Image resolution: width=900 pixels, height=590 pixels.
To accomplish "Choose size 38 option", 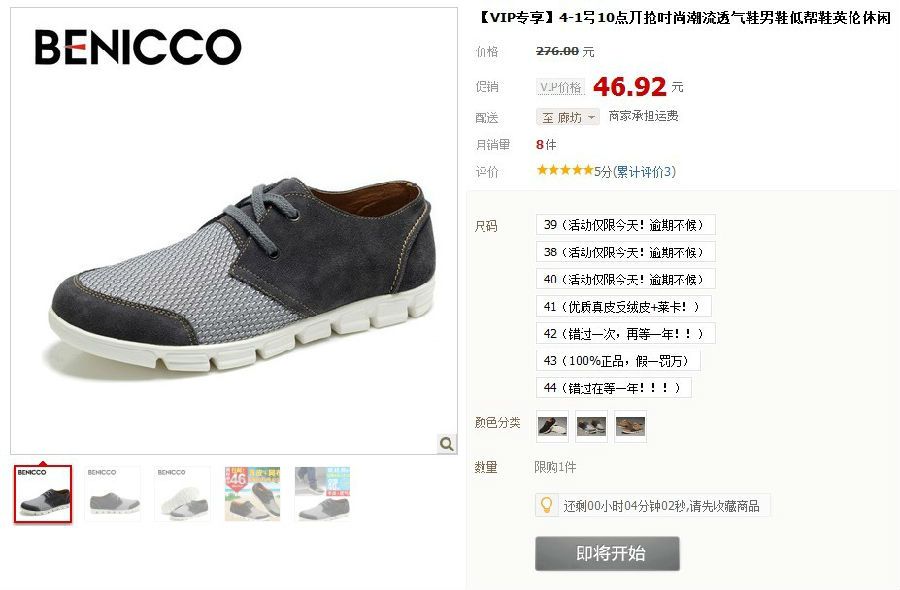I will coord(626,252).
